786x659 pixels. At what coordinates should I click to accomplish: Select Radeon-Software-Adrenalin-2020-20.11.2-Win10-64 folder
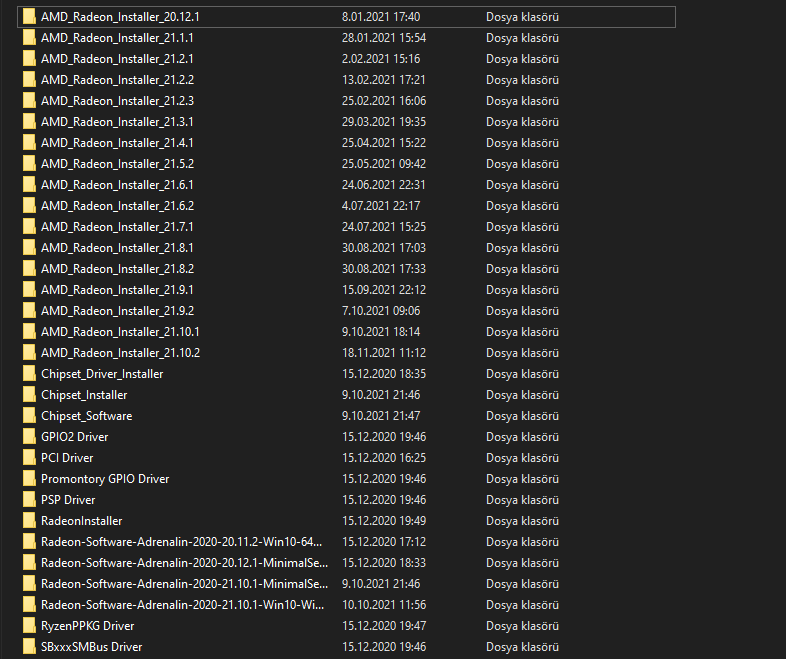click(x=184, y=542)
